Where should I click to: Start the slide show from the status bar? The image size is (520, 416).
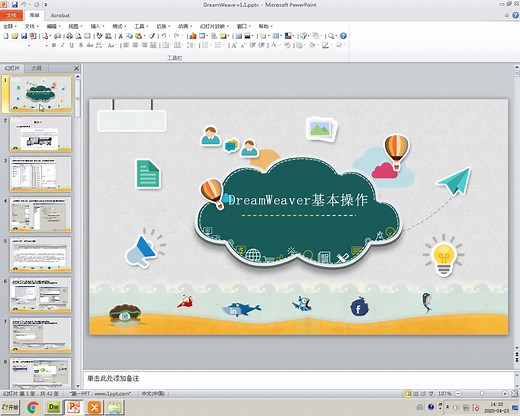click(431, 394)
